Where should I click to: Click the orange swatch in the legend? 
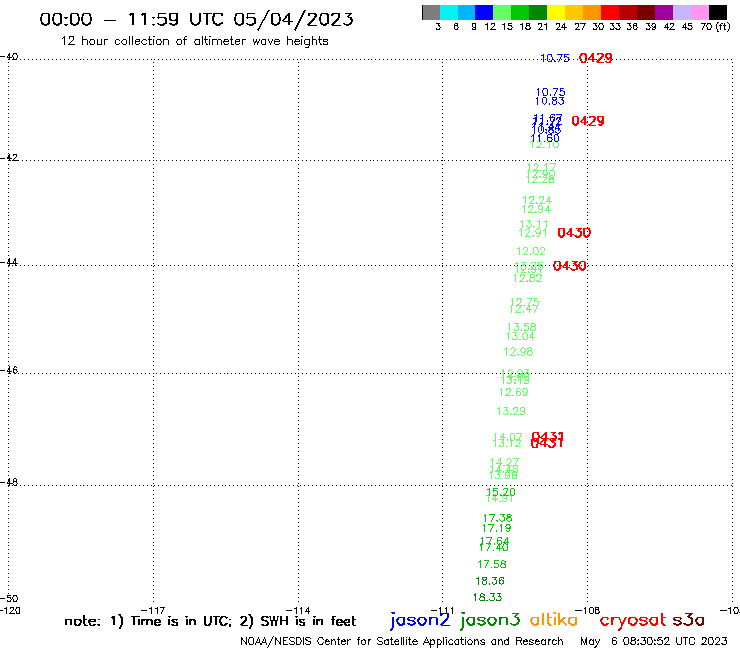pos(591,12)
